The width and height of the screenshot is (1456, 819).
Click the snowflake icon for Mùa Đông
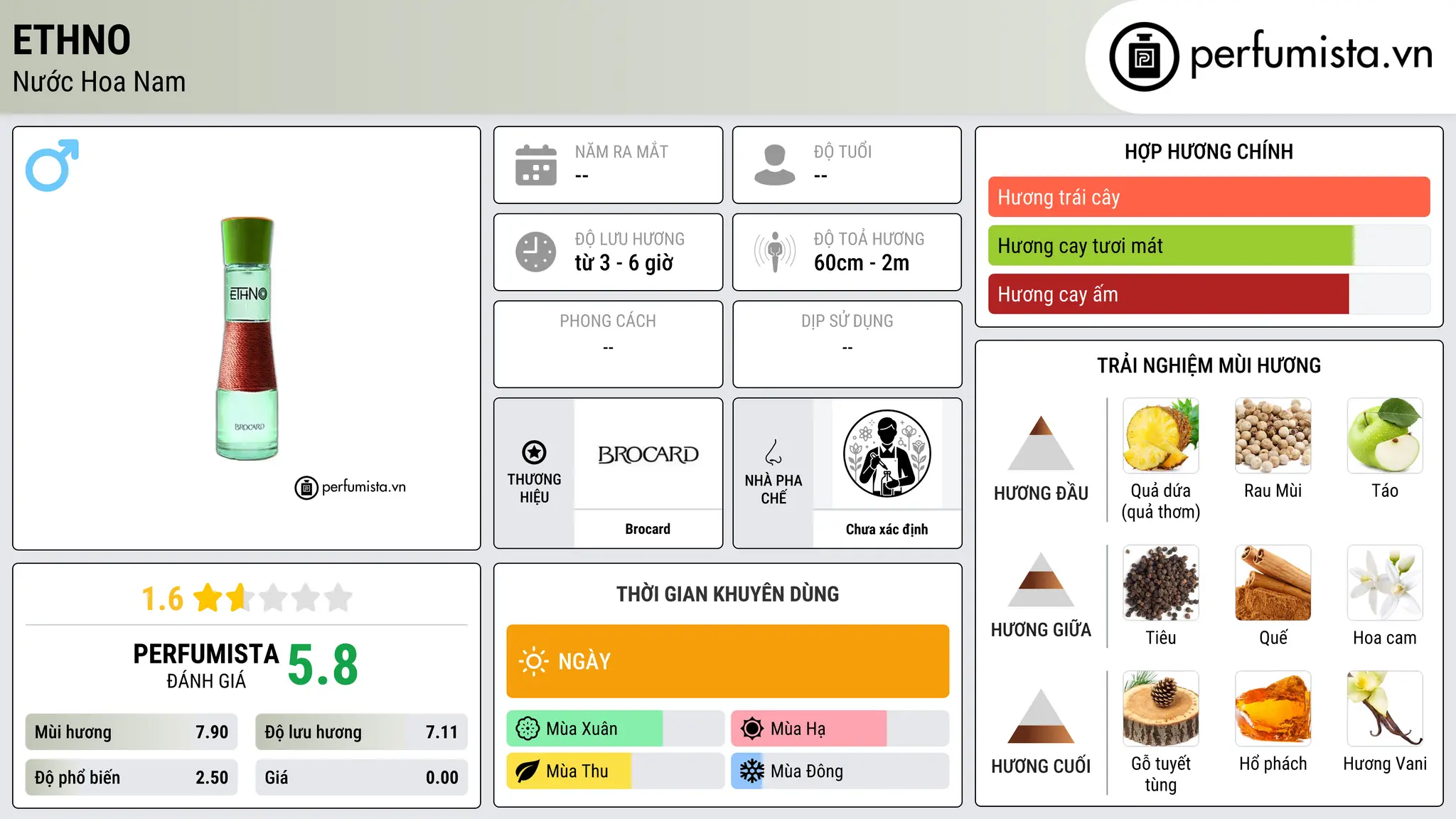(752, 771)
